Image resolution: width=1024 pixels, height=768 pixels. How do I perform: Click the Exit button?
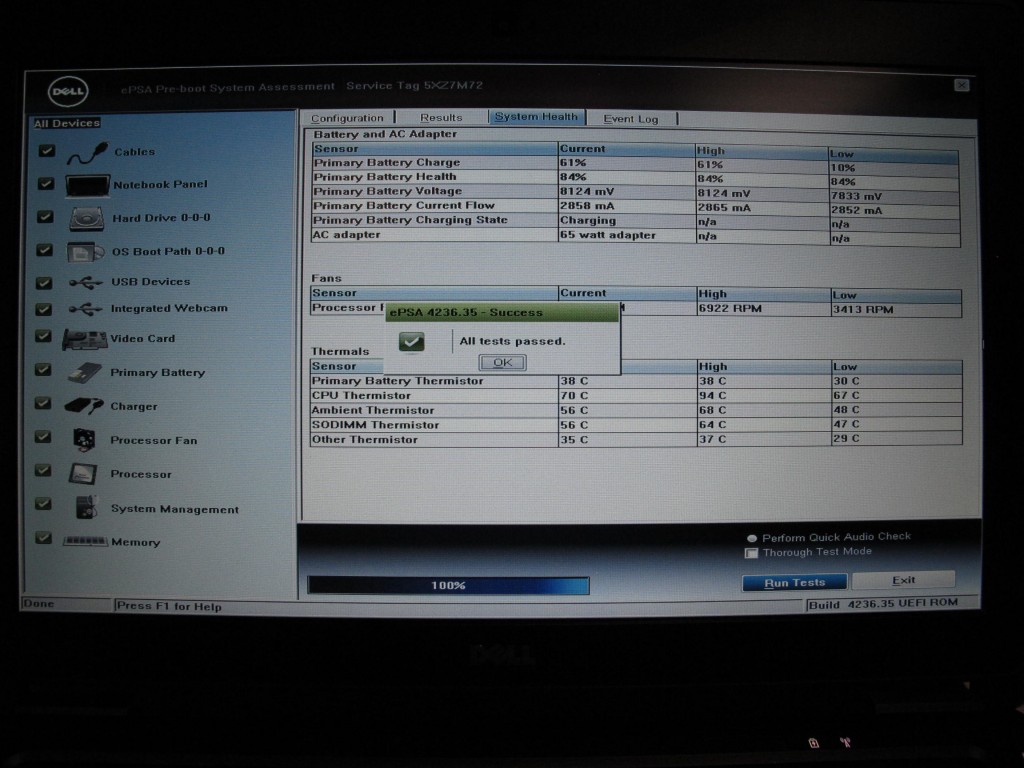tap(903, 580)
